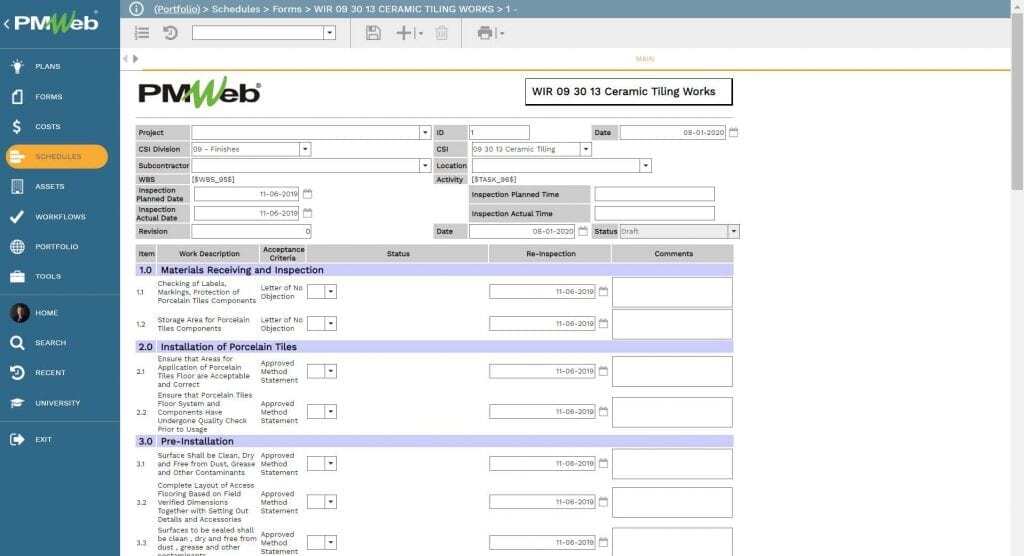Open calendar for top Date field
Screen dimensions: 1024x556
pyautogui.click(x=733, y=133)
